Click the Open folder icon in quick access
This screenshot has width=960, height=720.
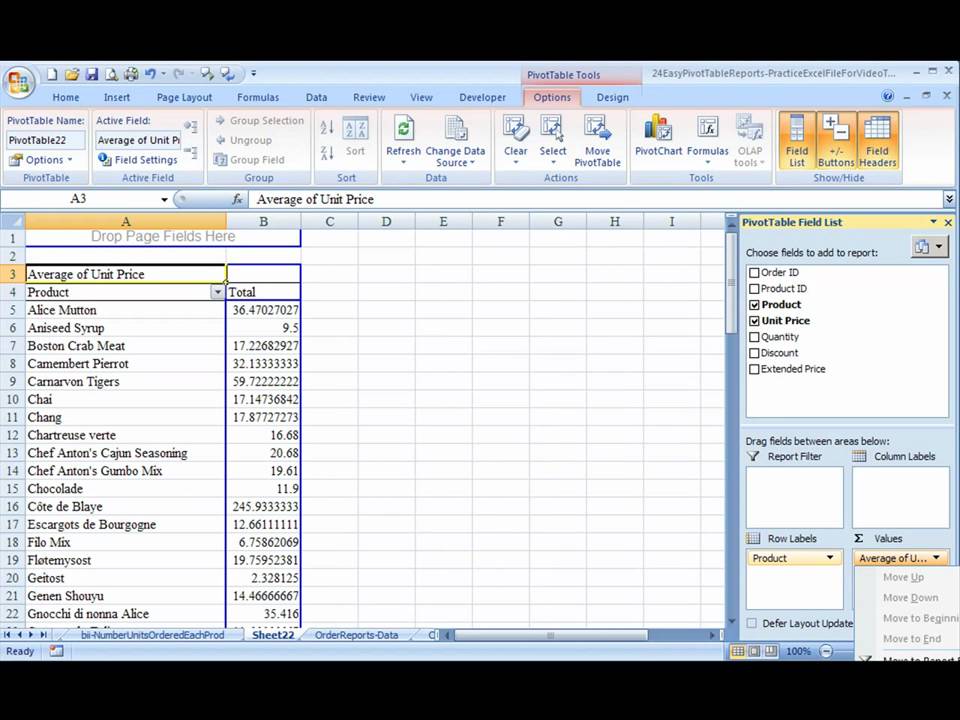click(72, 74)
